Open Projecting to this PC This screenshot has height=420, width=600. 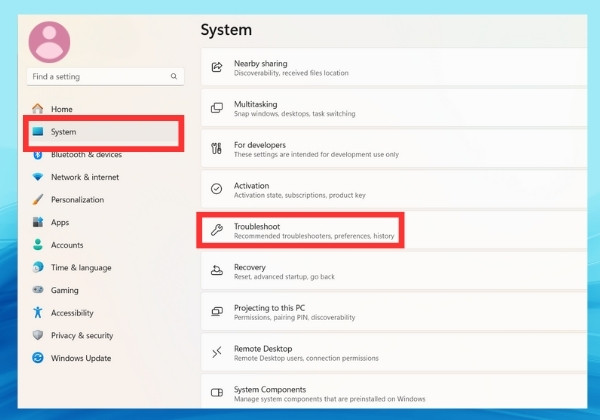coord(394,312)
